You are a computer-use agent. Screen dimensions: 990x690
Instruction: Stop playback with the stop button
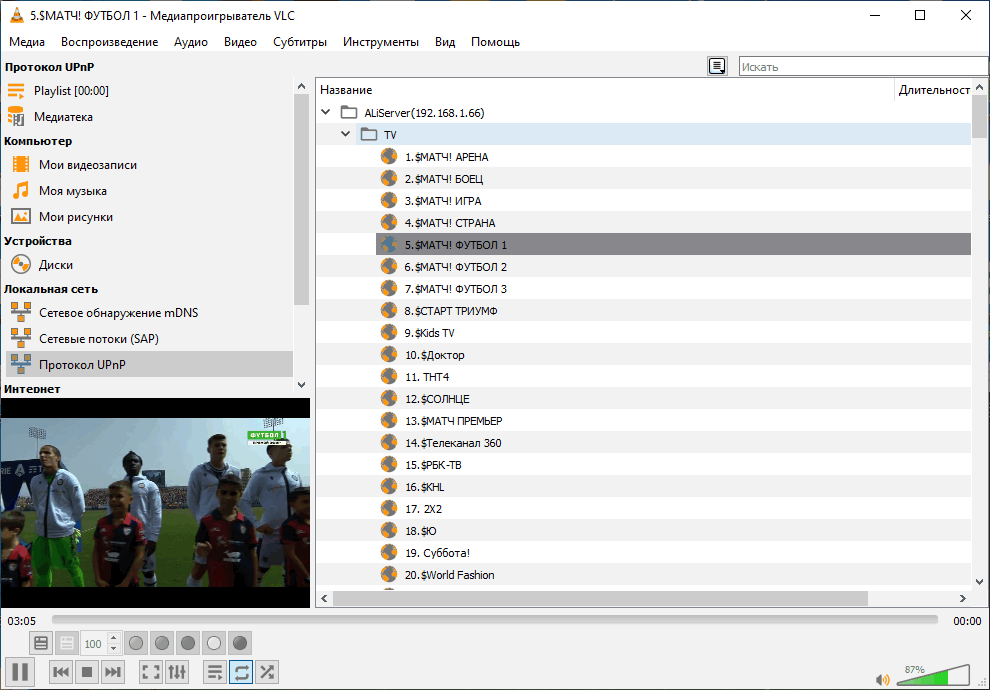[87, 672]
